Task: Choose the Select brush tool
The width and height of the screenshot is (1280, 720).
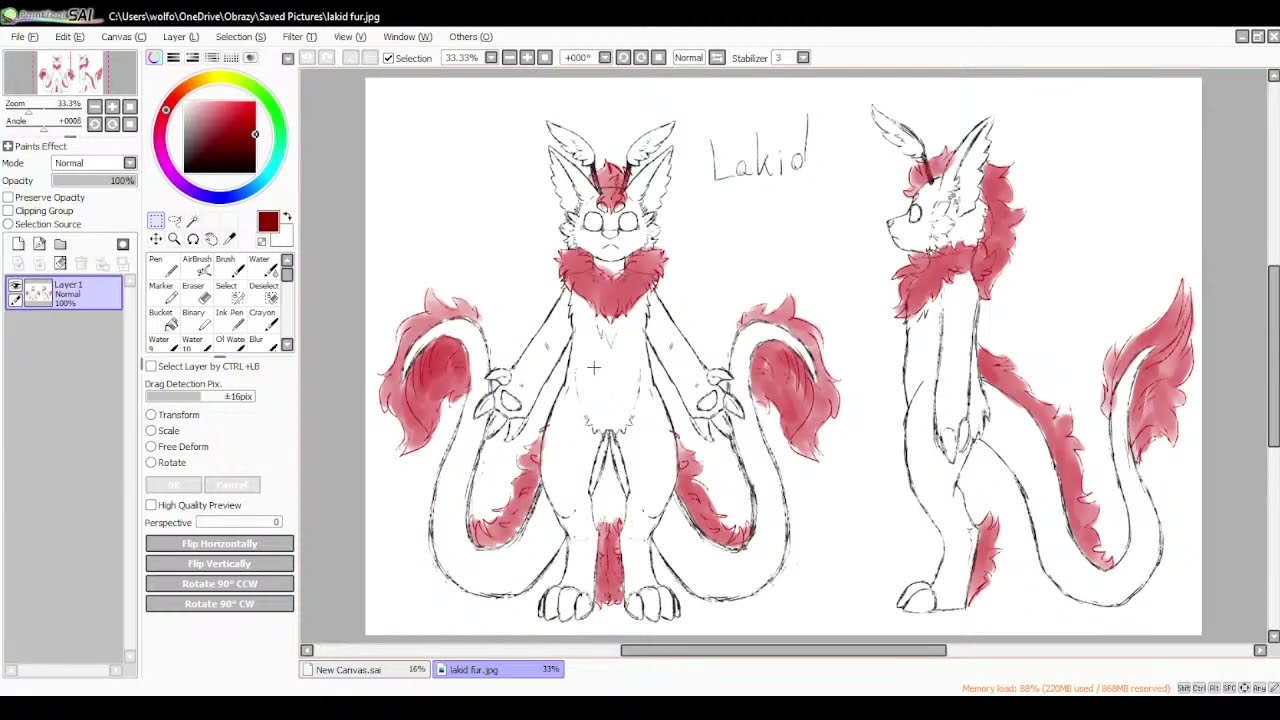Action: point(229,292)
